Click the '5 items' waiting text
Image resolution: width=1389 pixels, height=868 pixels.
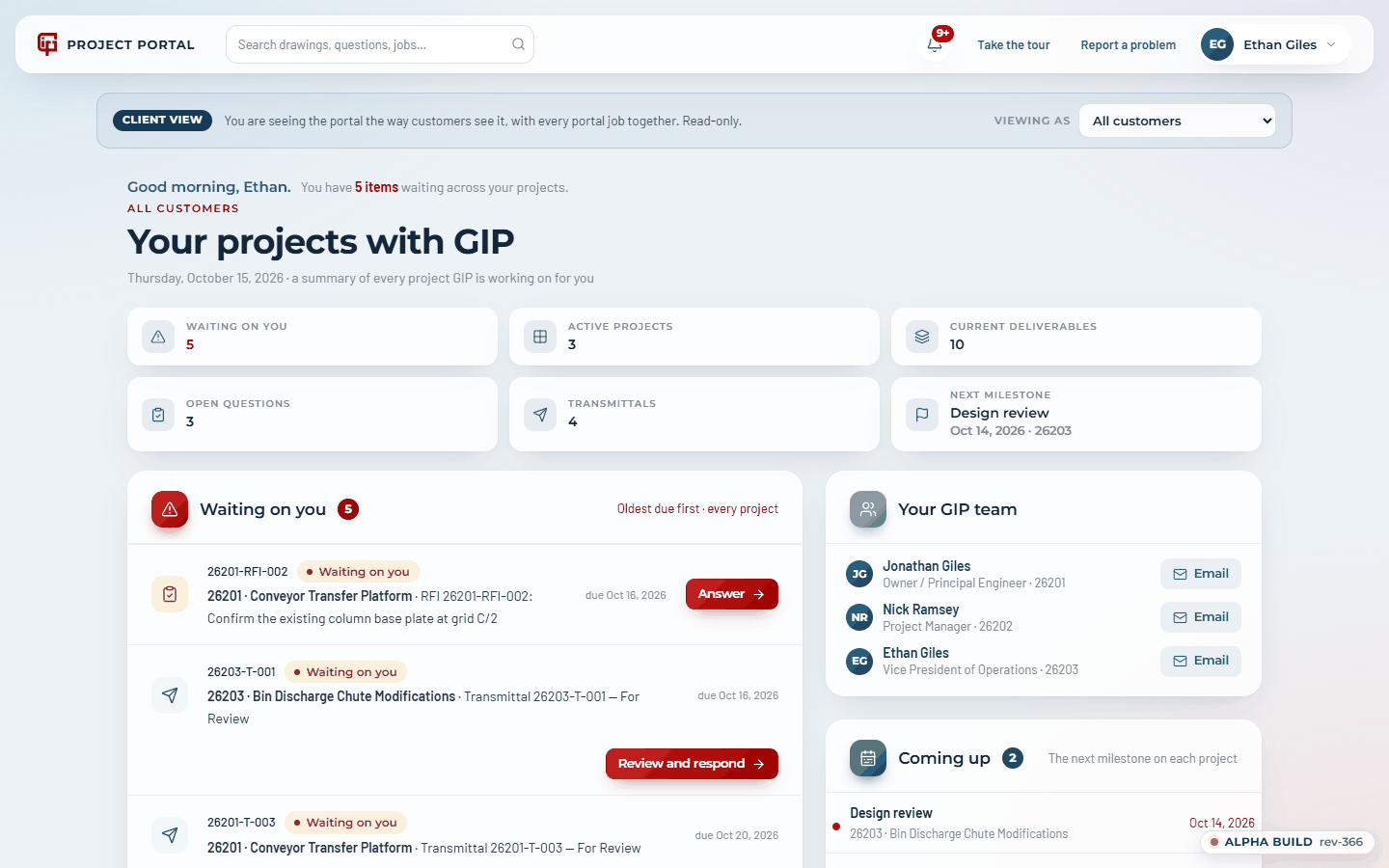tap(376, 187)
